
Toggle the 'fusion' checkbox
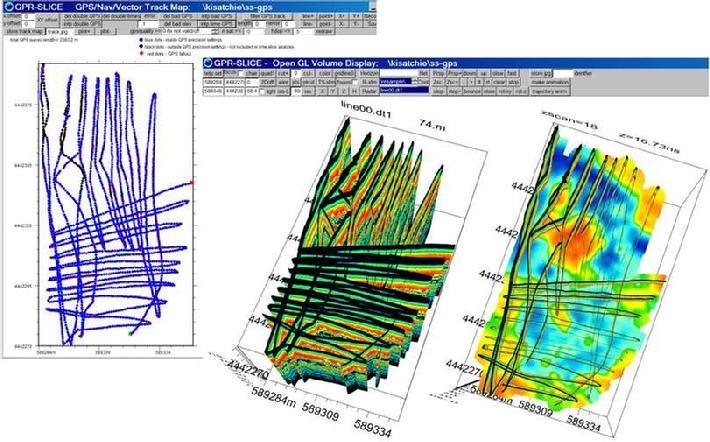[356, 82]
